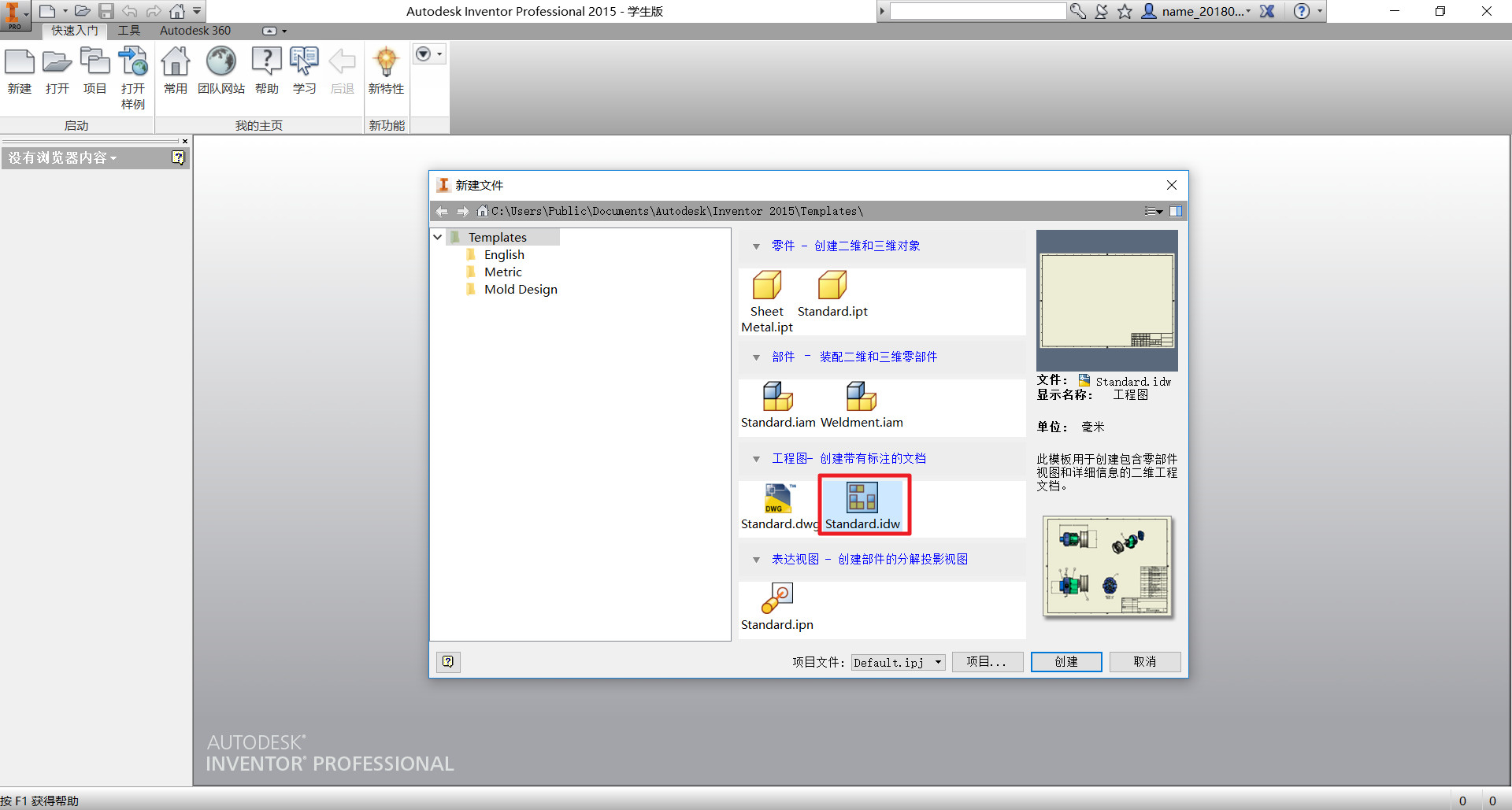Click the 取消 (Cancel) button
Screen dimensions: 1512x810
click(1145, 661)
